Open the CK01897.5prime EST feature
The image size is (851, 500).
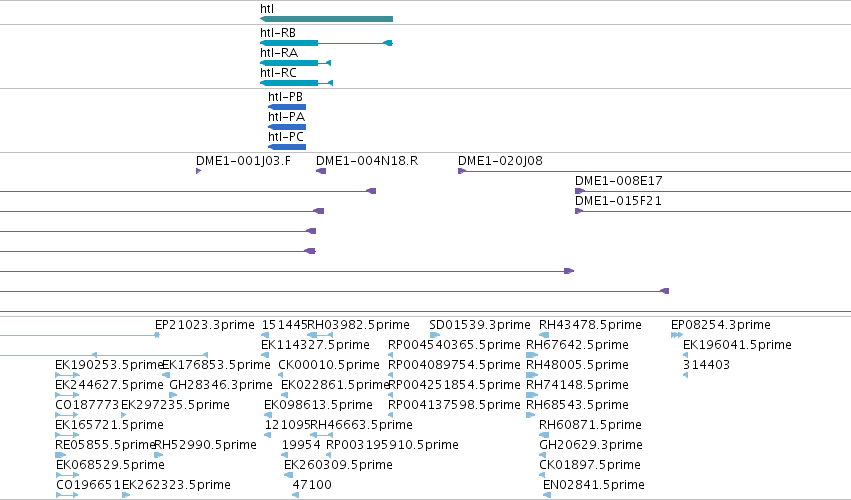coord(542,475)
